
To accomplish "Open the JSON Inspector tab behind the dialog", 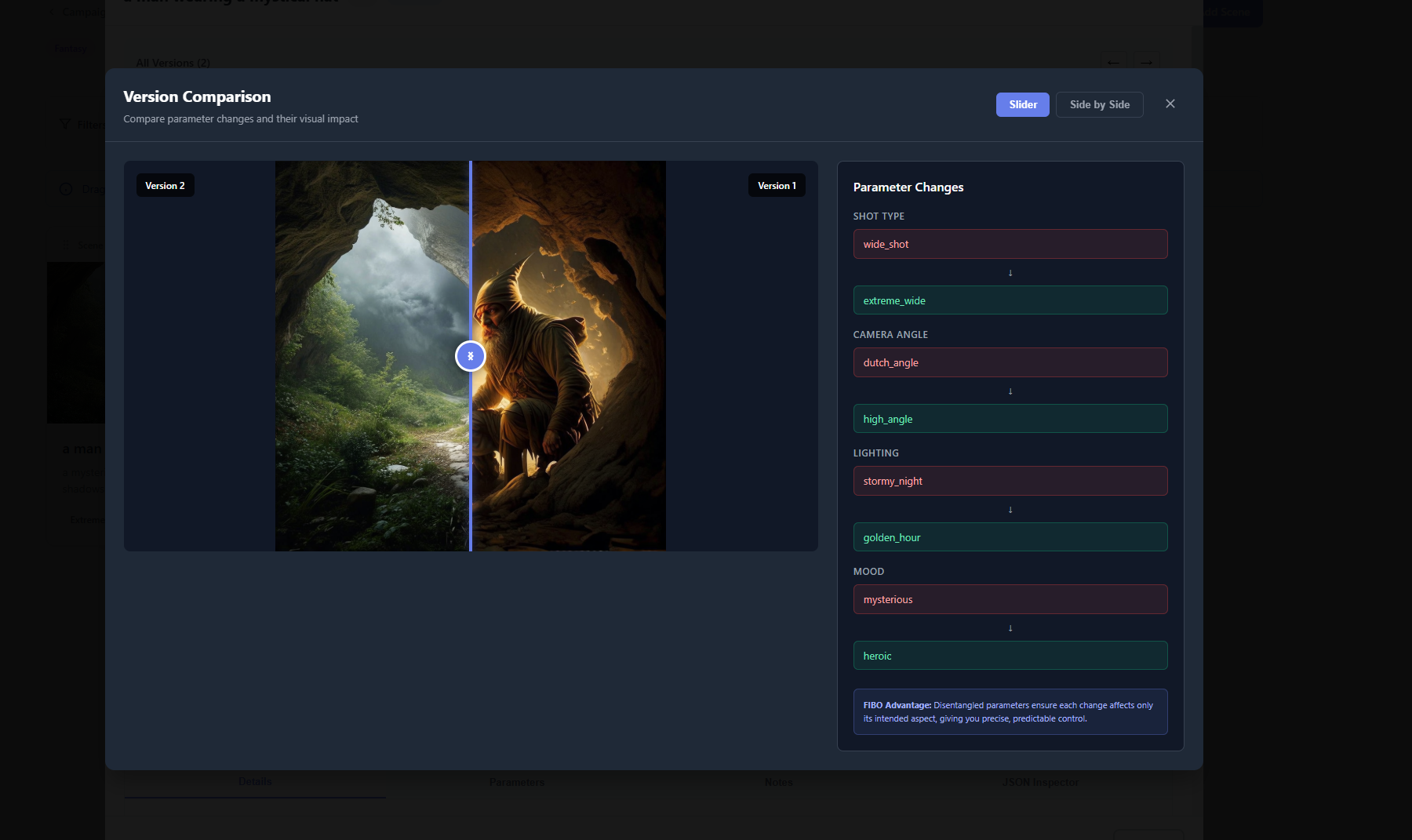I will [x=1040, y=782].
